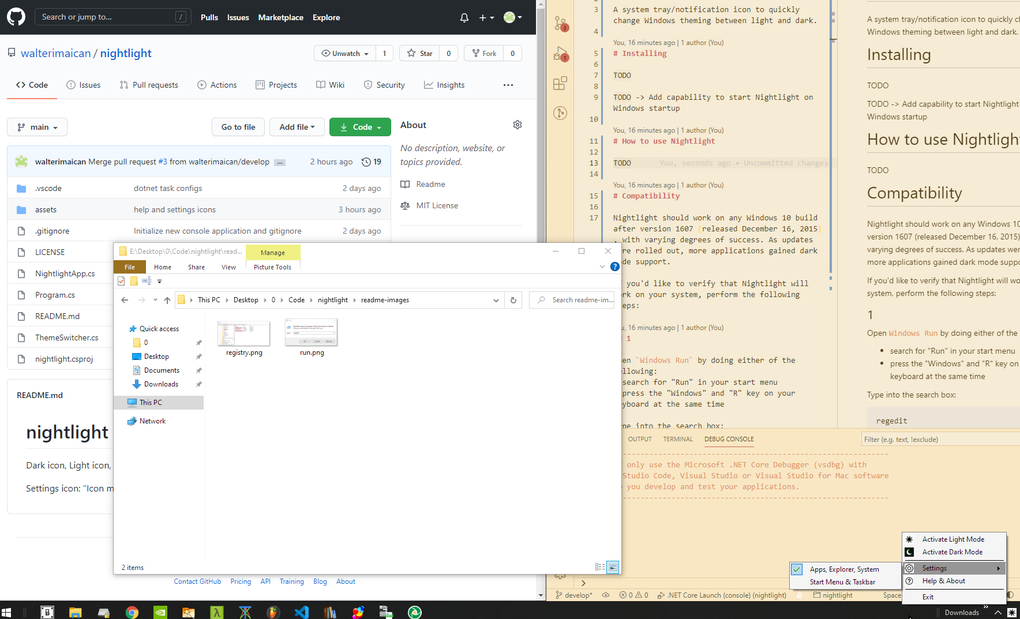Open the ThemeSwitcher.cs file
1020x619 pixels.
click(66, 337)
